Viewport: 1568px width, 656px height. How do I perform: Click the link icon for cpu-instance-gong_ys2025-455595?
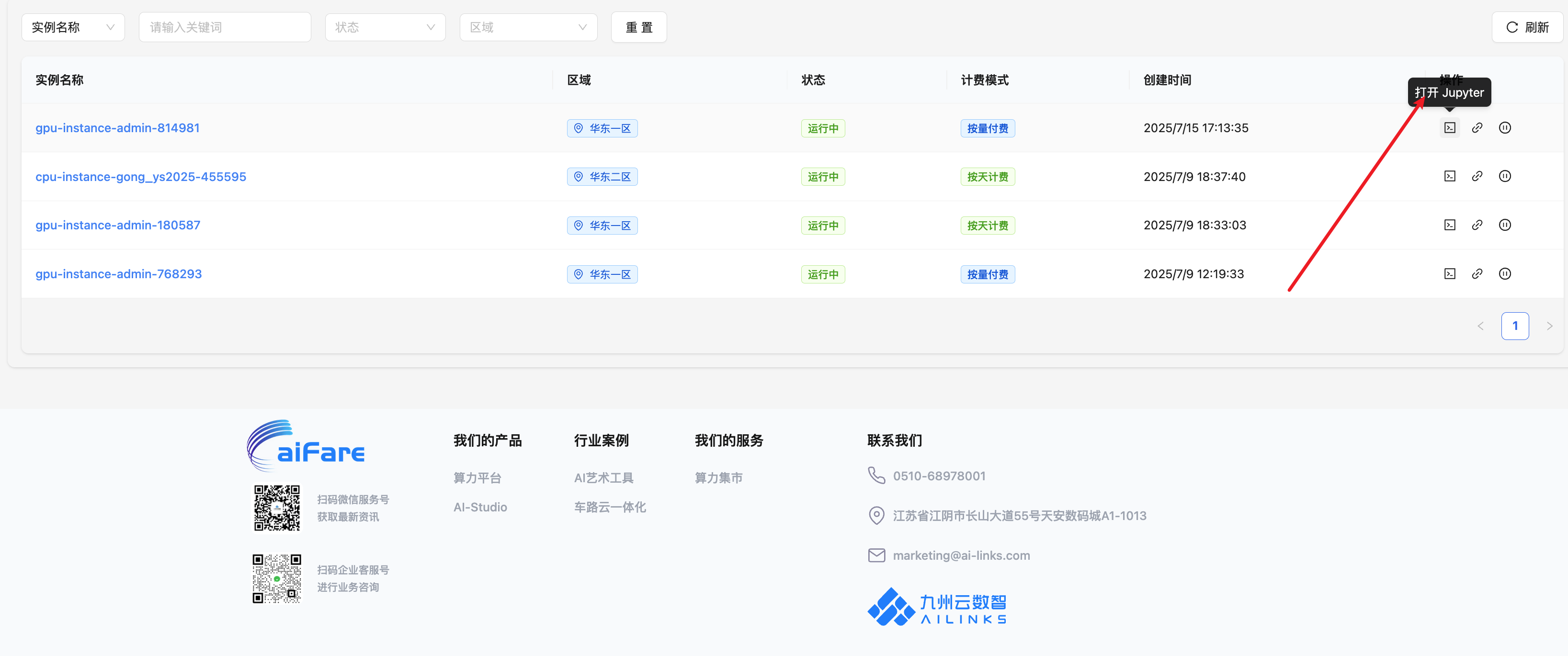1477,177
